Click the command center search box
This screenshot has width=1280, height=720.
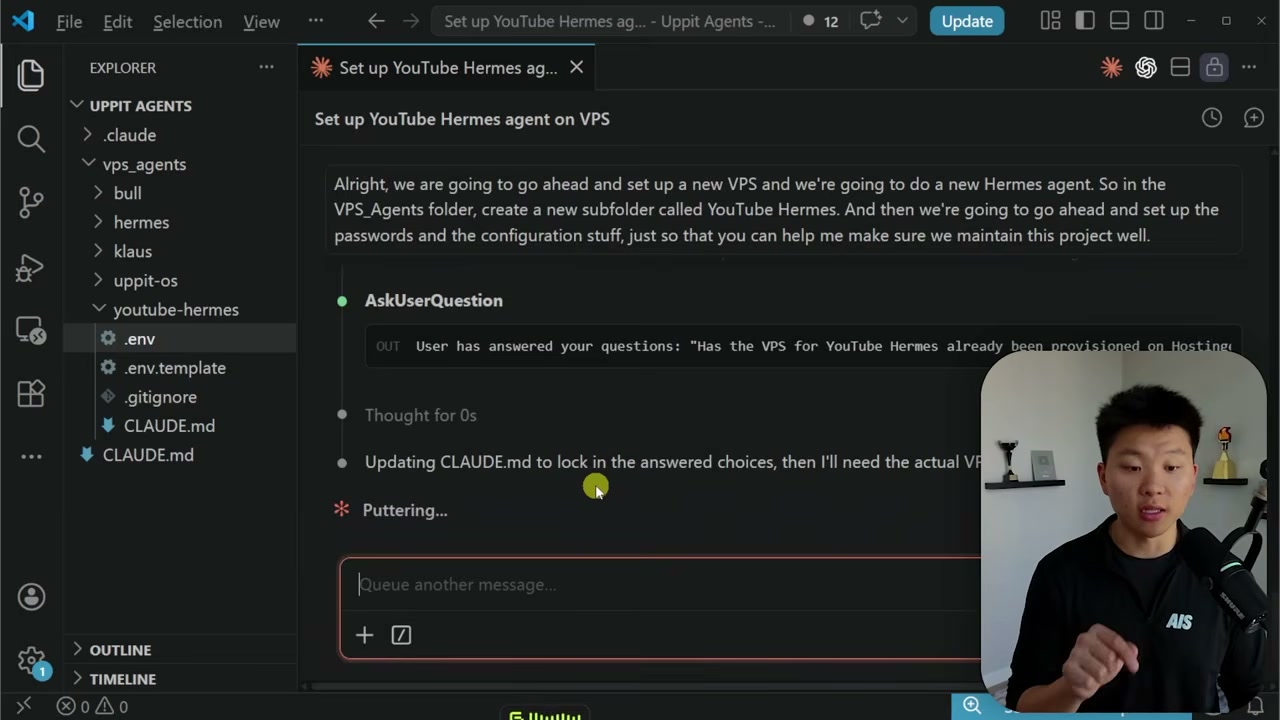click(610, 21)
